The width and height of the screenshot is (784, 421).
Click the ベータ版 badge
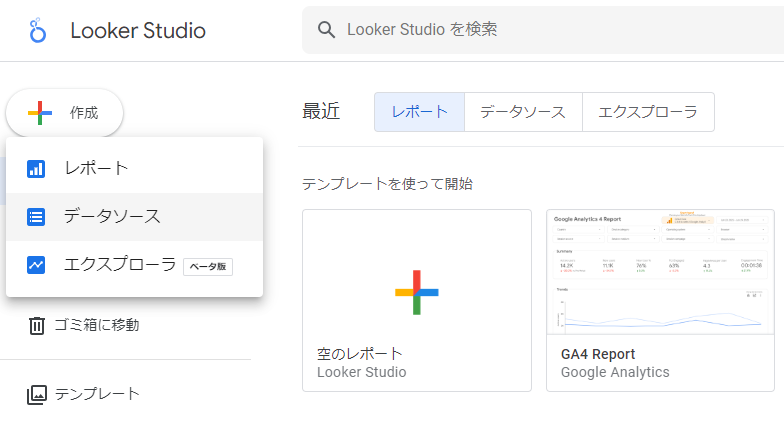click(x=208, y=266)
